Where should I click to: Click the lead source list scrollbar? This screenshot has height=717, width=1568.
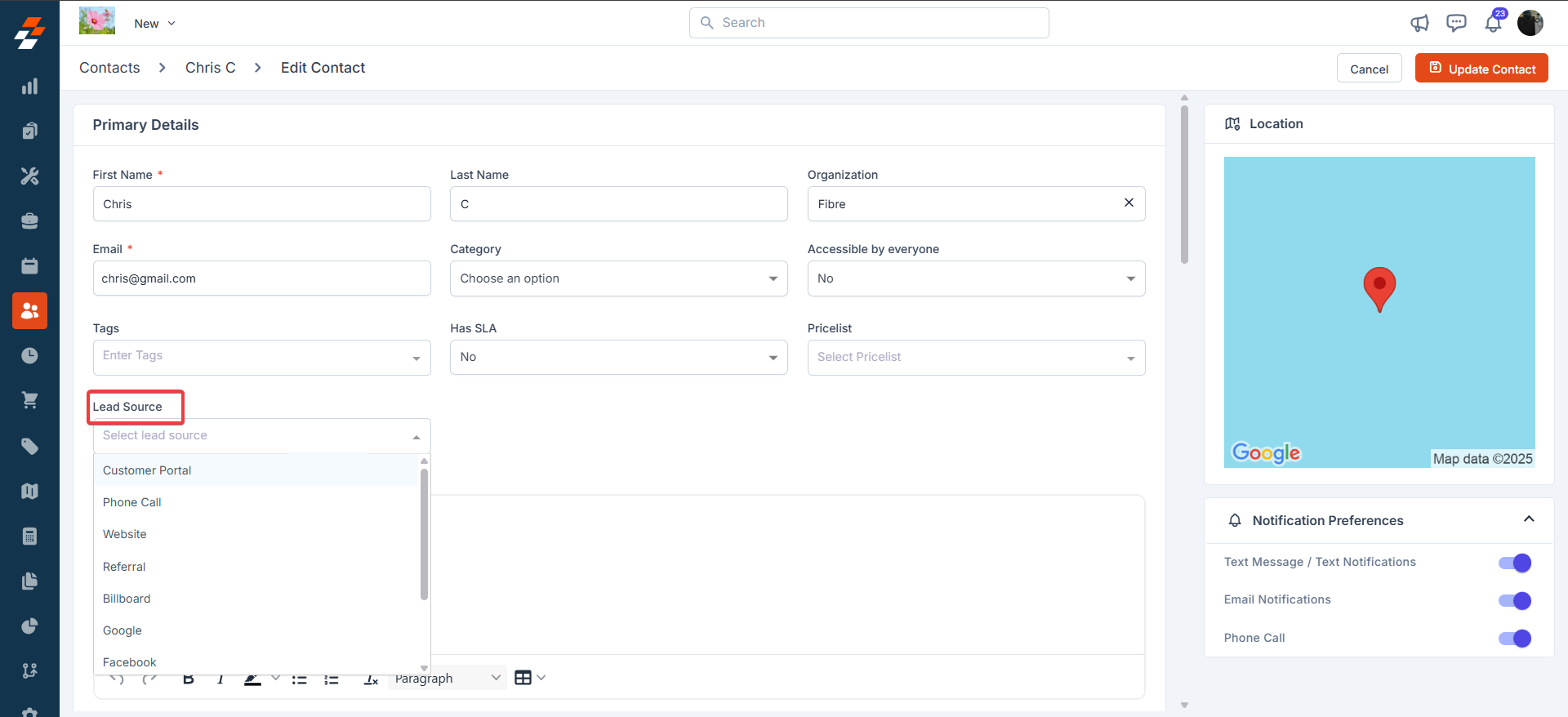(x=424, y=533)
